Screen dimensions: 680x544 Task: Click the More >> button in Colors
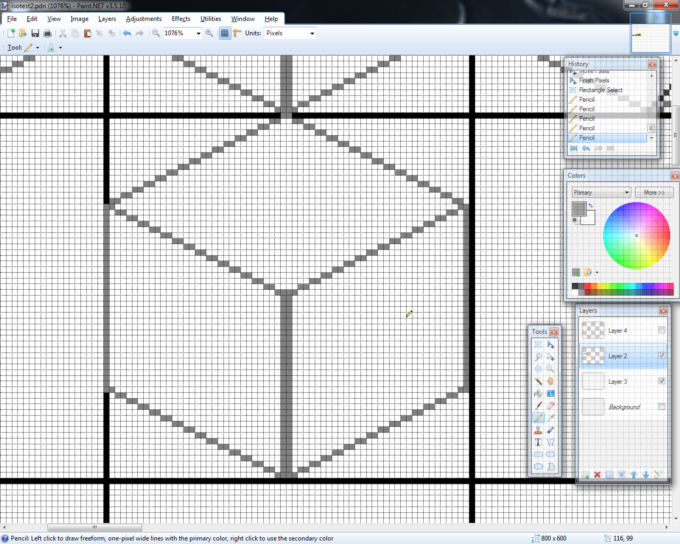(x=654, y=193)
